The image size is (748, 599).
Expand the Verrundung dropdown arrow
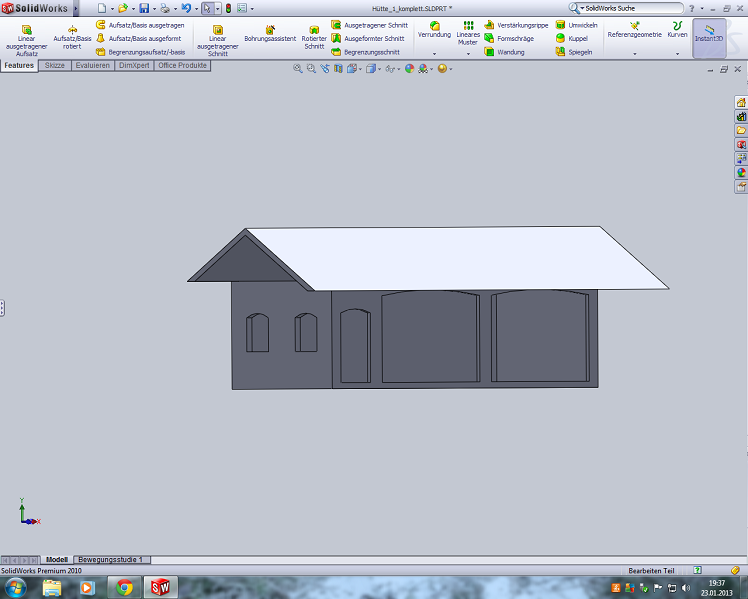coord(434,53)
